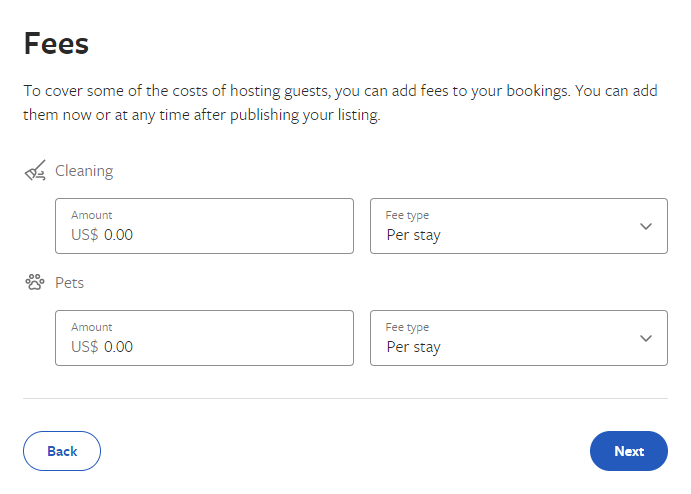Click the Cleaning broom icon
Screen dimensions: 691x494
click(35, 171)
